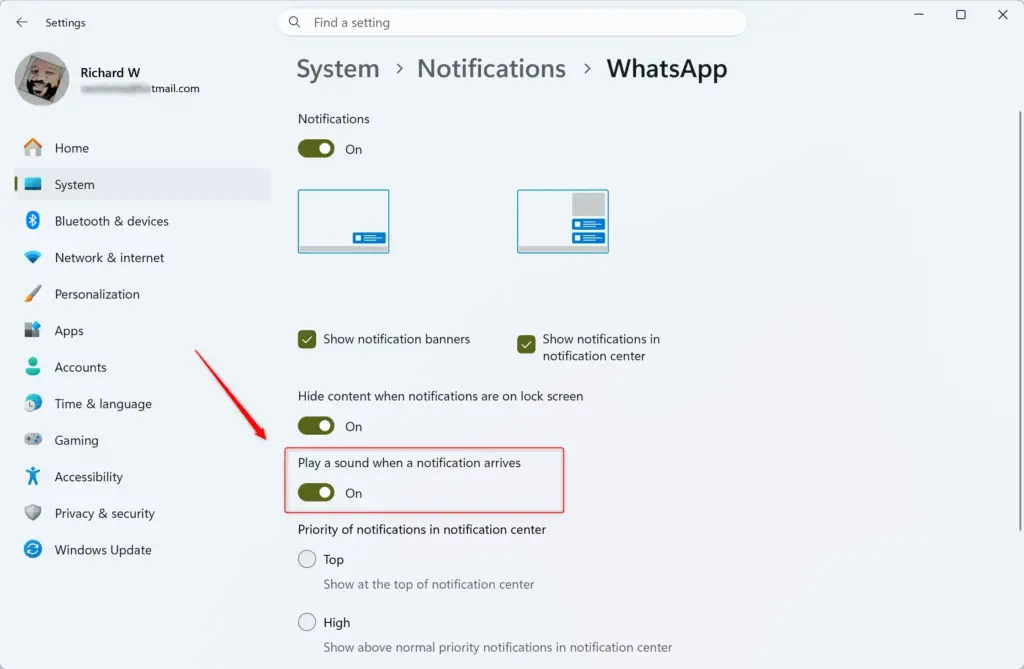The height and width of the screenshot is (669, 1024).
Task: Click the Bluetooth icon in sidebar
Action: click(x=33, y=221)
